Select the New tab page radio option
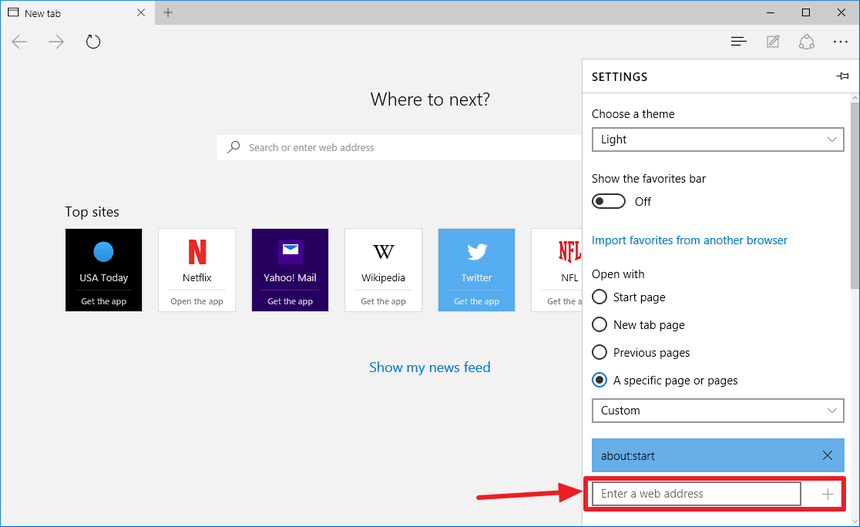 [x=599, y=325]
